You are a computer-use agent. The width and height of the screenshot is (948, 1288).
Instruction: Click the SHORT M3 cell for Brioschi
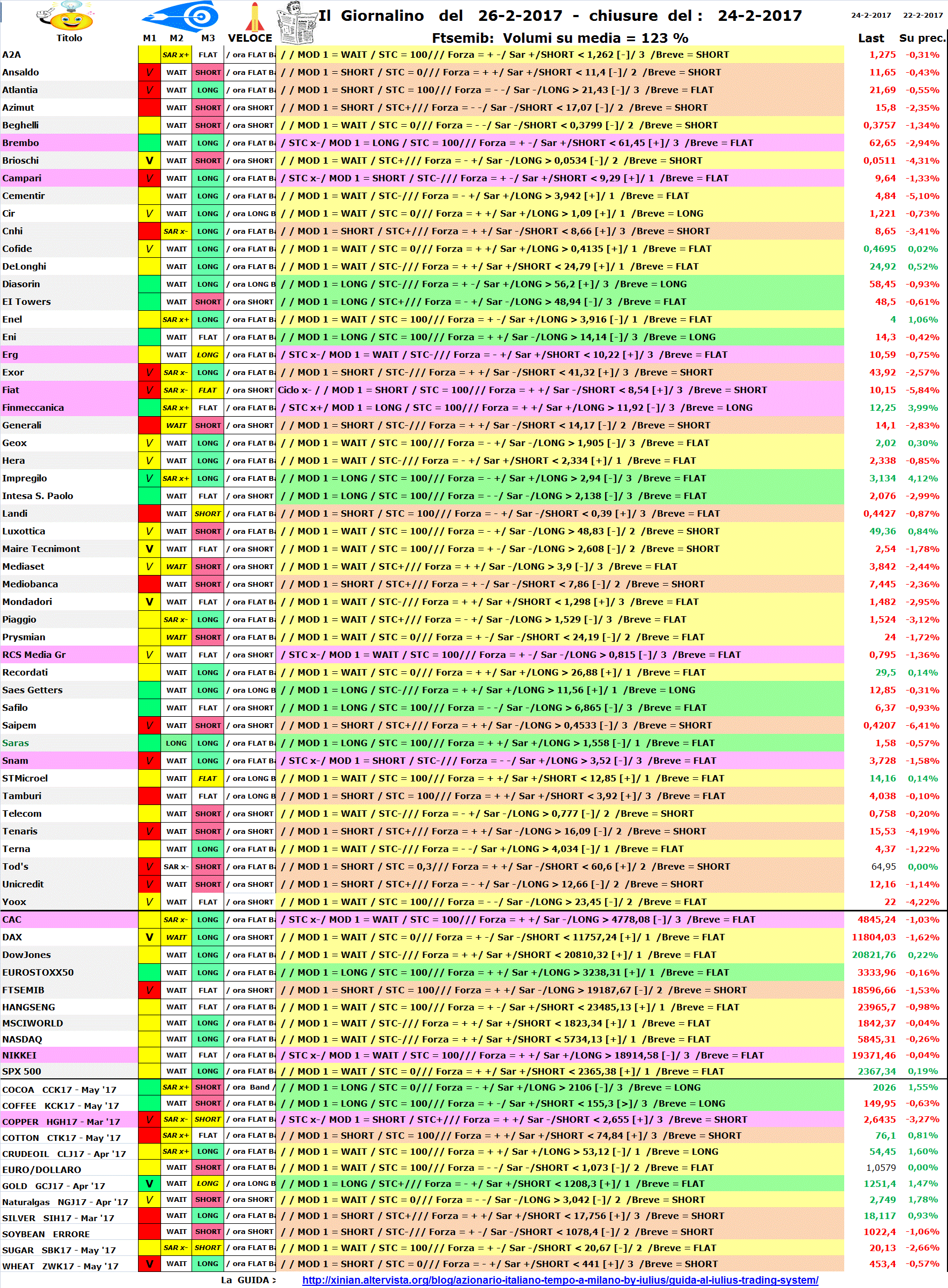[208, 160]
